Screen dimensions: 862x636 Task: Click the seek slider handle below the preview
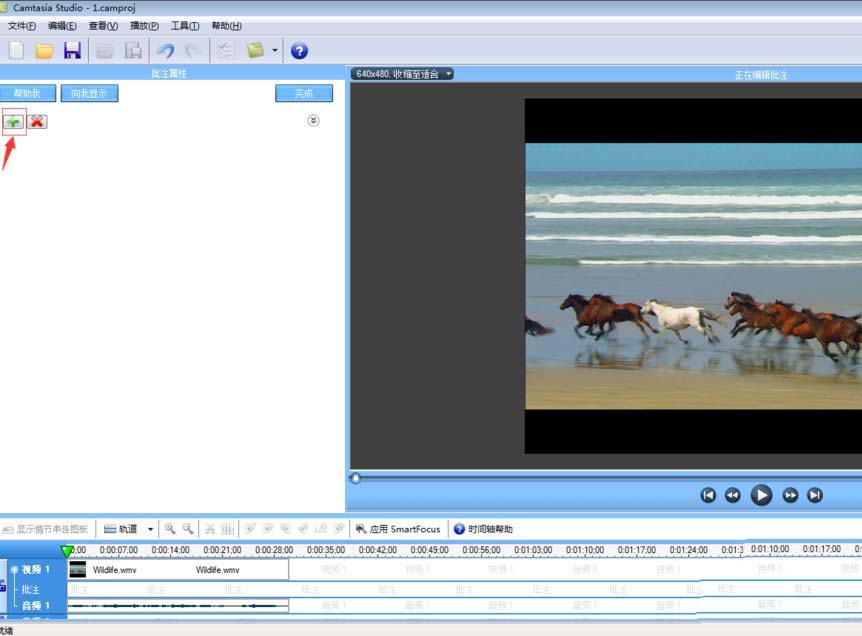(x=355, y=478)
